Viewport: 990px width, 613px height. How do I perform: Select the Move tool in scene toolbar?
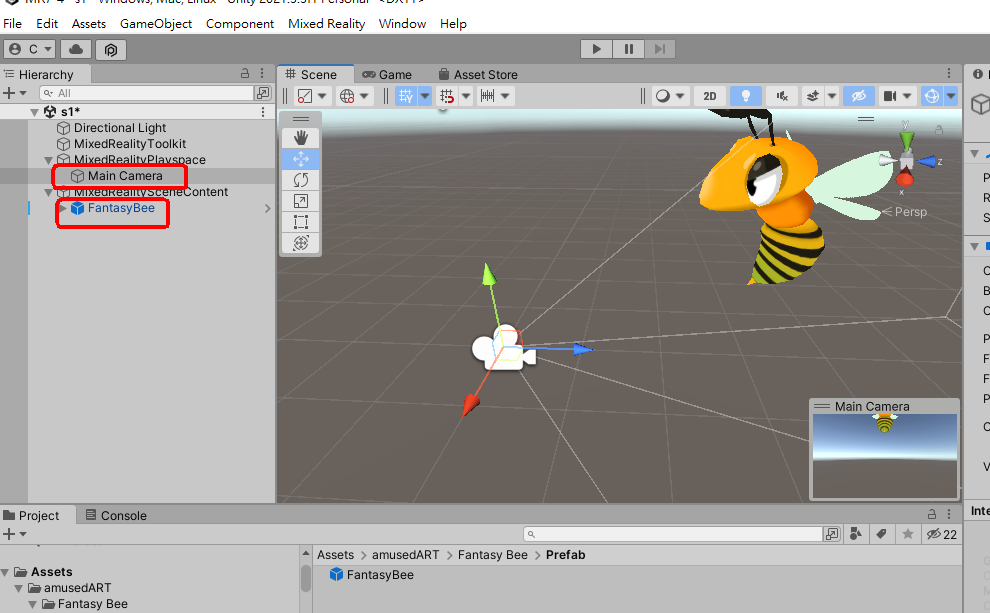click(301, 158)
